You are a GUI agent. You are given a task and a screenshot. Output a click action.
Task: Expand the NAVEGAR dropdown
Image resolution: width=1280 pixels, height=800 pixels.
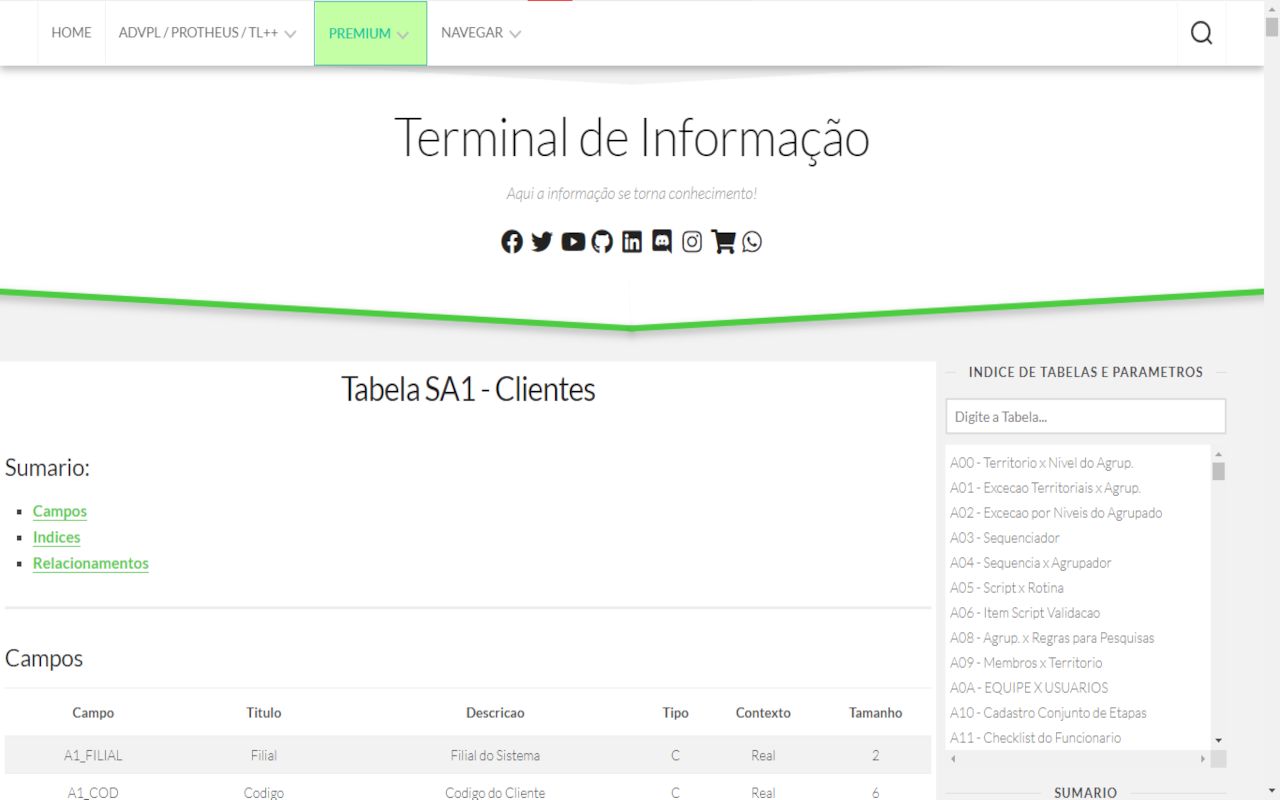coord(472,33)
